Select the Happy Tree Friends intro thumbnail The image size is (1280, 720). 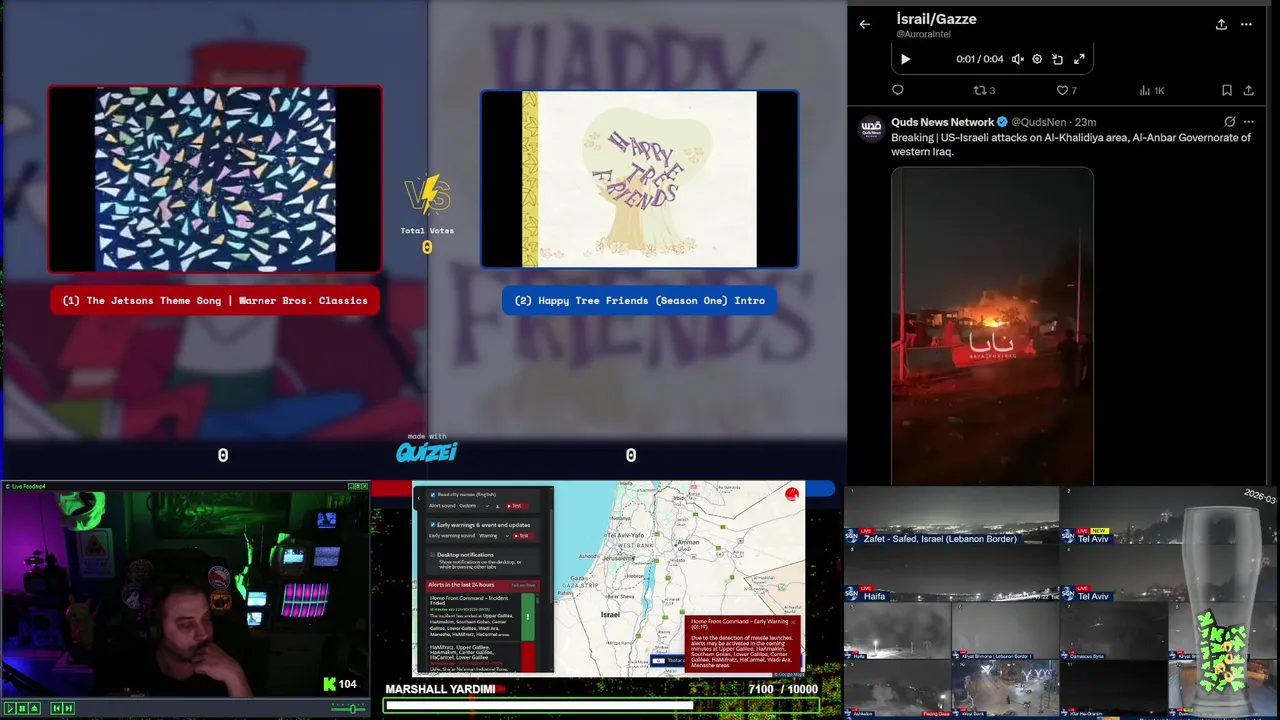(640, 180)
